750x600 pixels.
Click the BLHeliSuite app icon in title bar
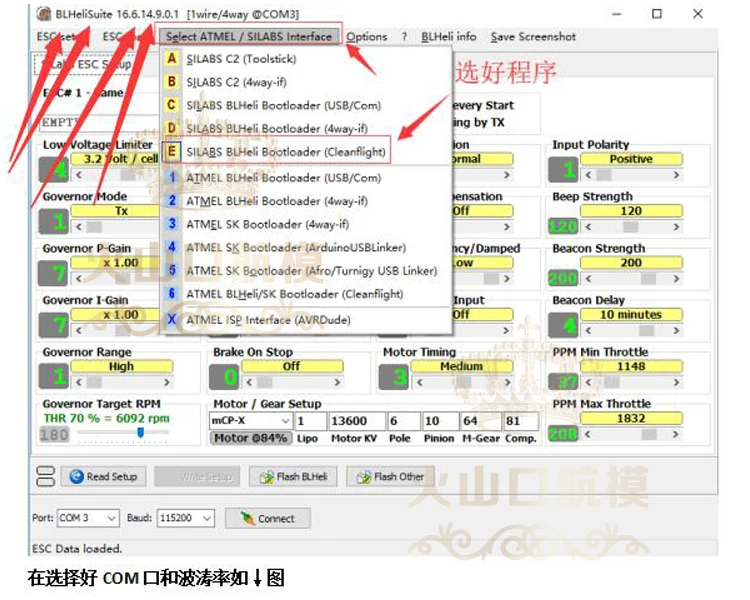44,14
